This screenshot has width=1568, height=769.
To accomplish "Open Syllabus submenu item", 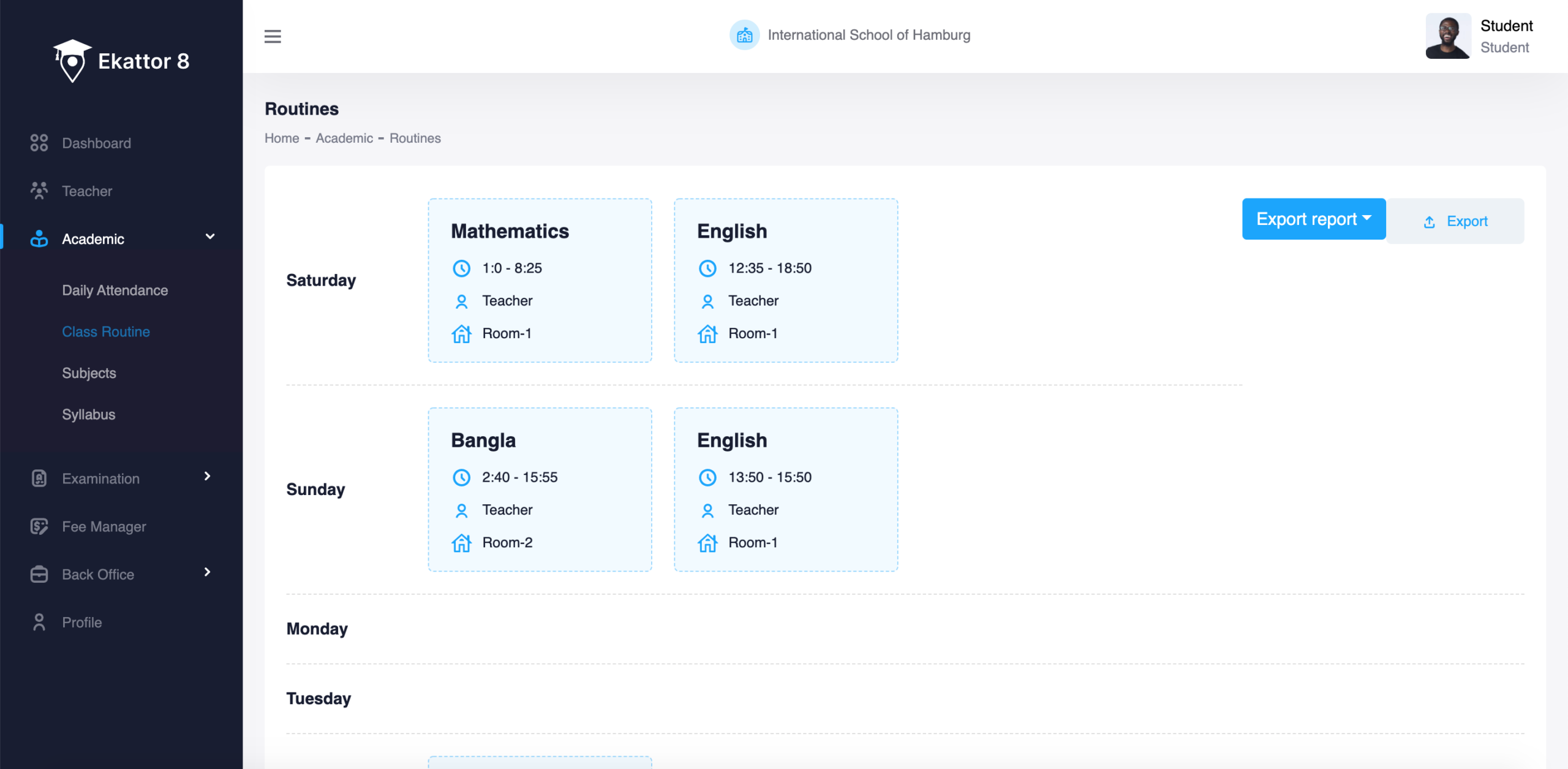I will [88, 414].
